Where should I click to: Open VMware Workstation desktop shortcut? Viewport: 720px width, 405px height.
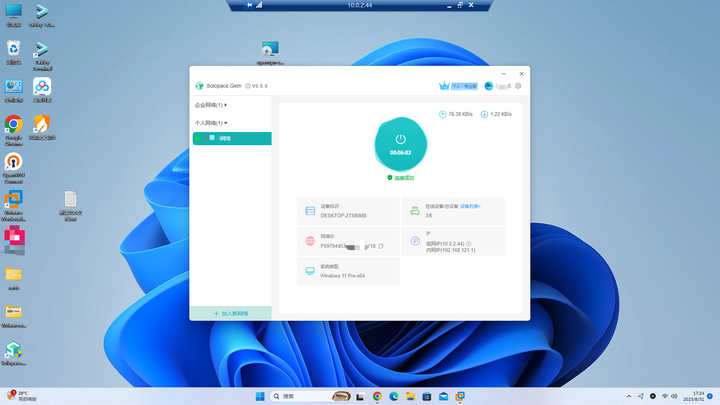pos(13,206)
